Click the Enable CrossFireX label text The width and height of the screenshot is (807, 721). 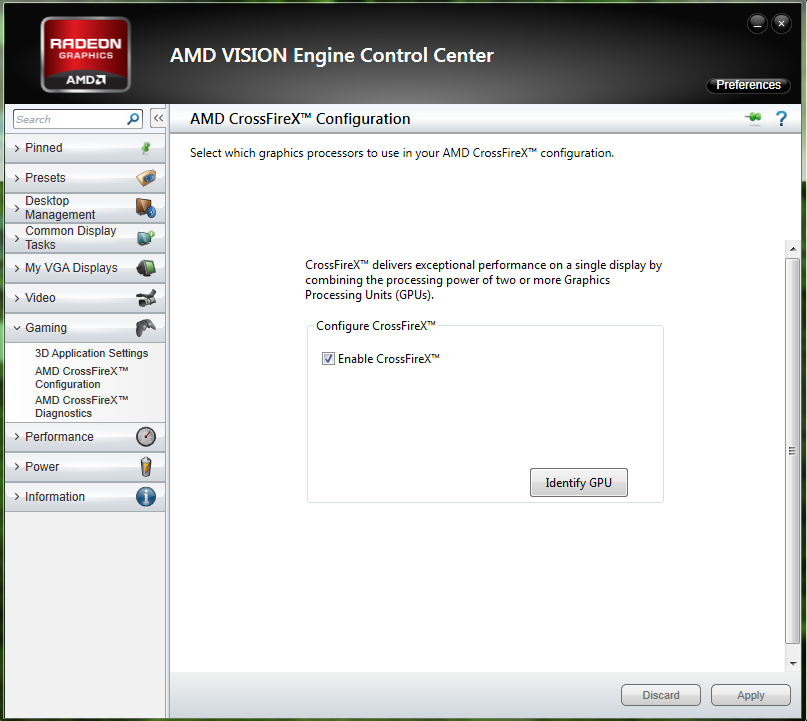(x=389, y=359)
